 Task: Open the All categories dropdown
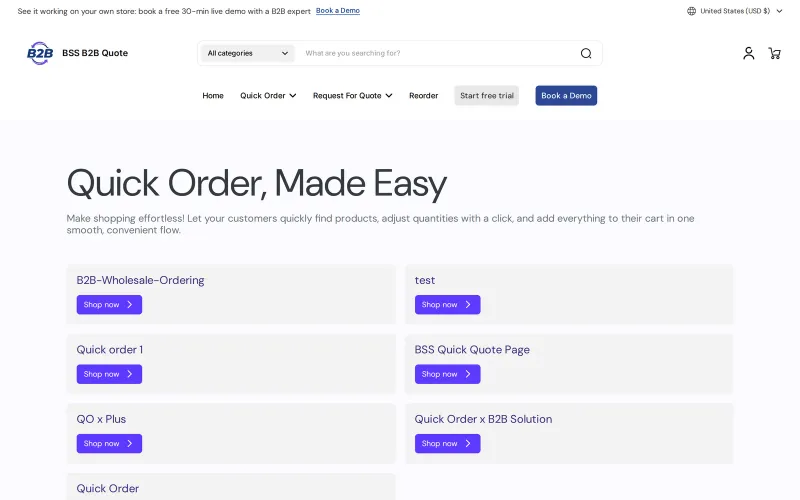click(247, 53)
